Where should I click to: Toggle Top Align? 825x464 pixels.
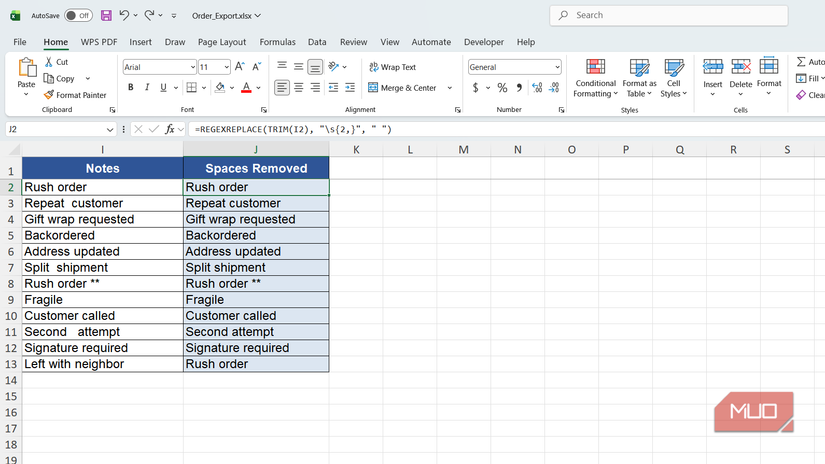tap(282, 66)
